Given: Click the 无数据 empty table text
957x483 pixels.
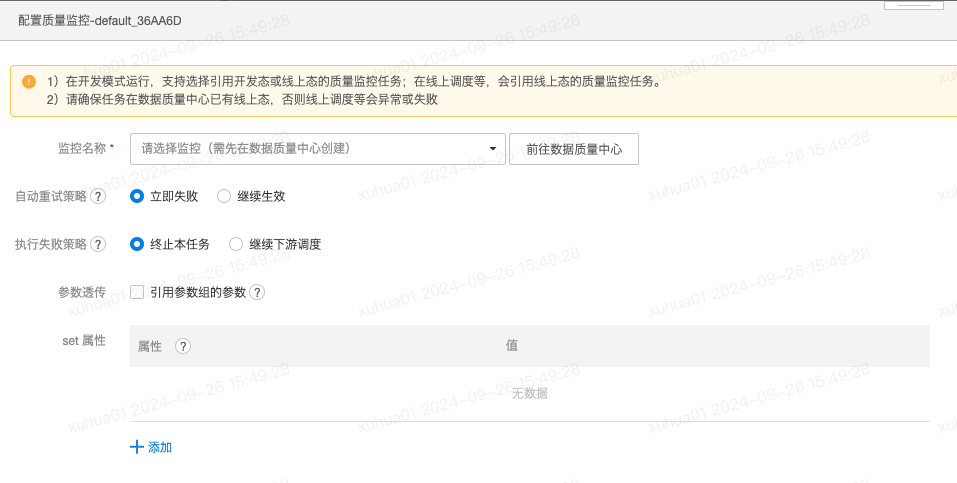Looking at the screenshot, I should 529,394.
